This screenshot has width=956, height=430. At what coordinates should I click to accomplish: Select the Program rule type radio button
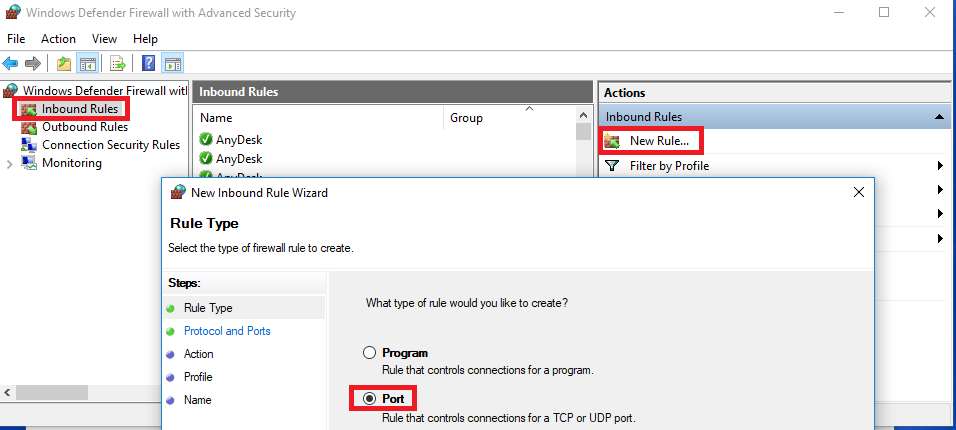click(x=370, y=353)
